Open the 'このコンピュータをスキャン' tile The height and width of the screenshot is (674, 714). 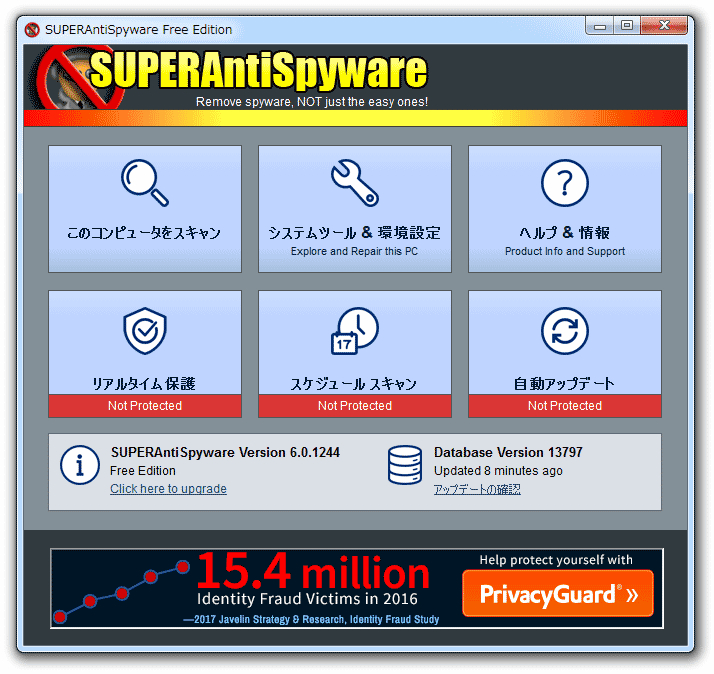coord(145,209)
